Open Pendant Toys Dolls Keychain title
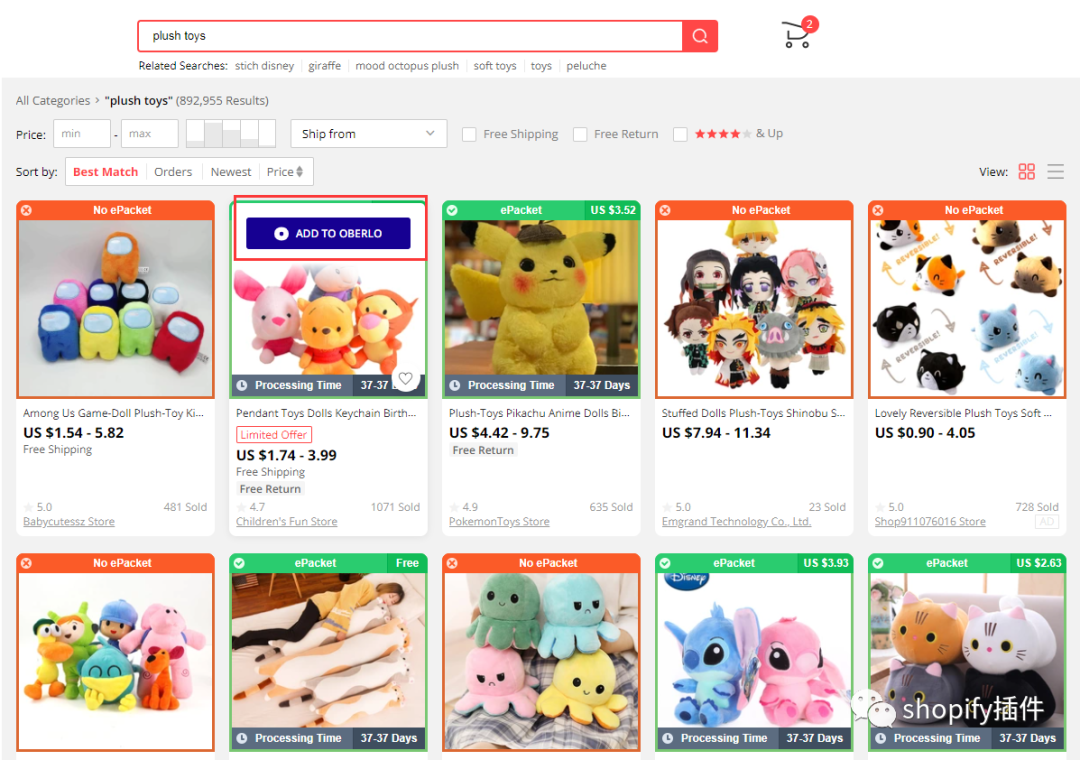The image size is (1080, 760). (x=326, y=413)
